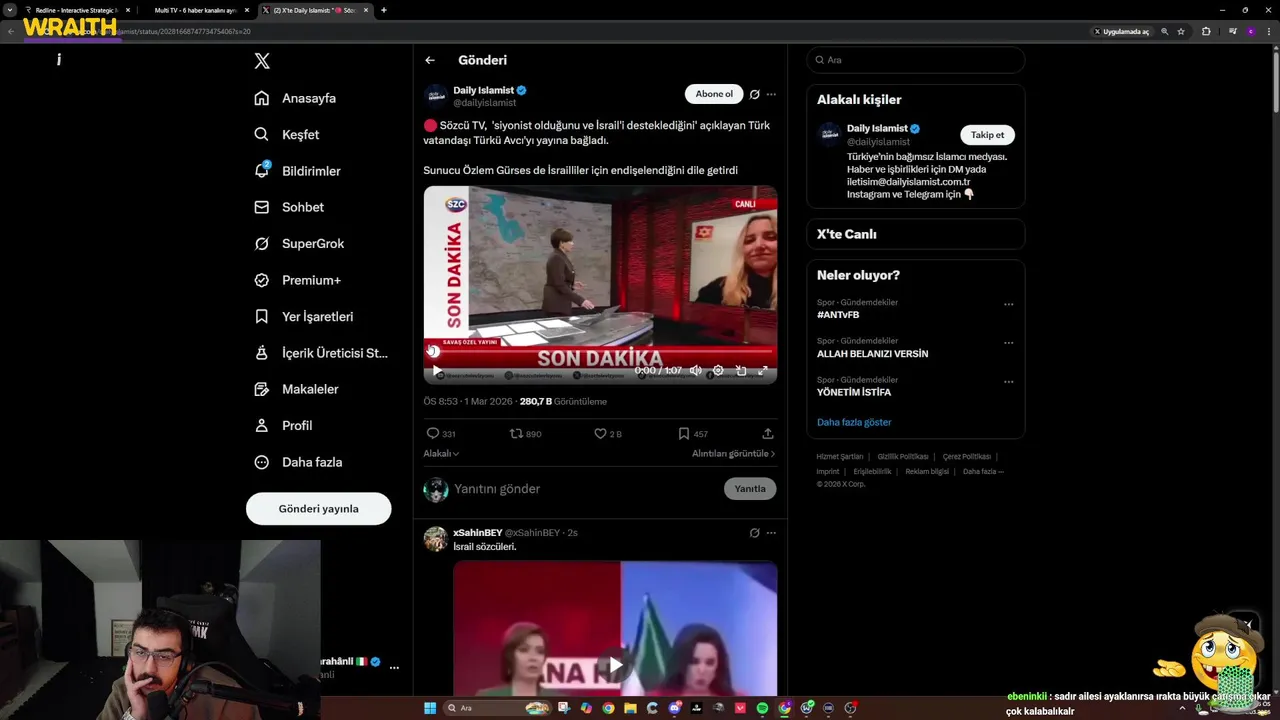
Task: Click the Gönderi yayınla button
Action: (318, 508)
